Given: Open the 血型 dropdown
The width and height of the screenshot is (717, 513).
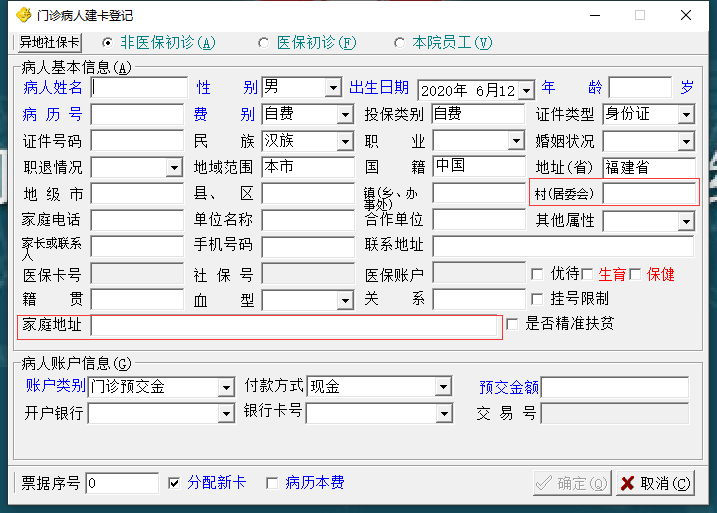Looking at the screenshot, I should 346,300.
